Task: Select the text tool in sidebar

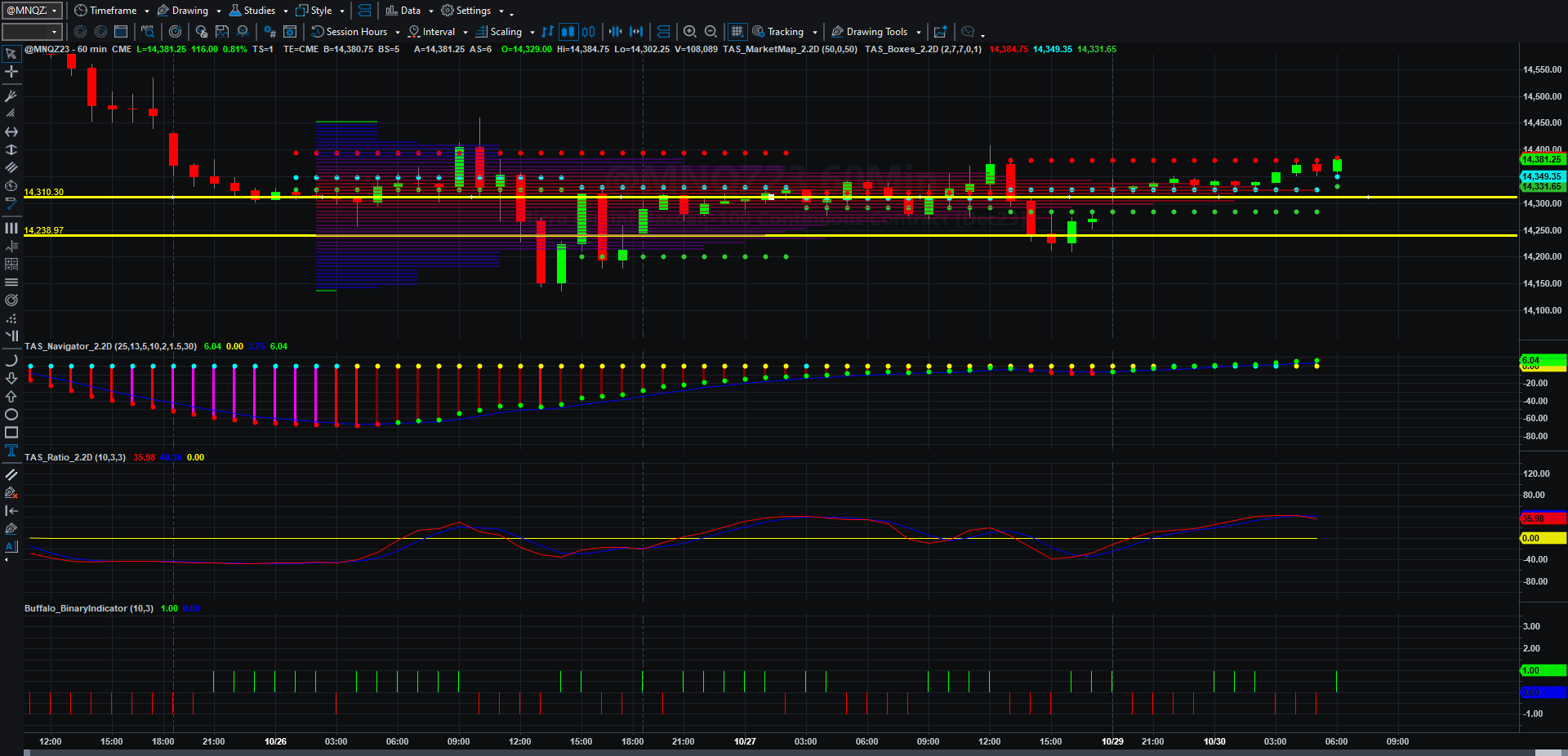Action: tap(11, 451)
